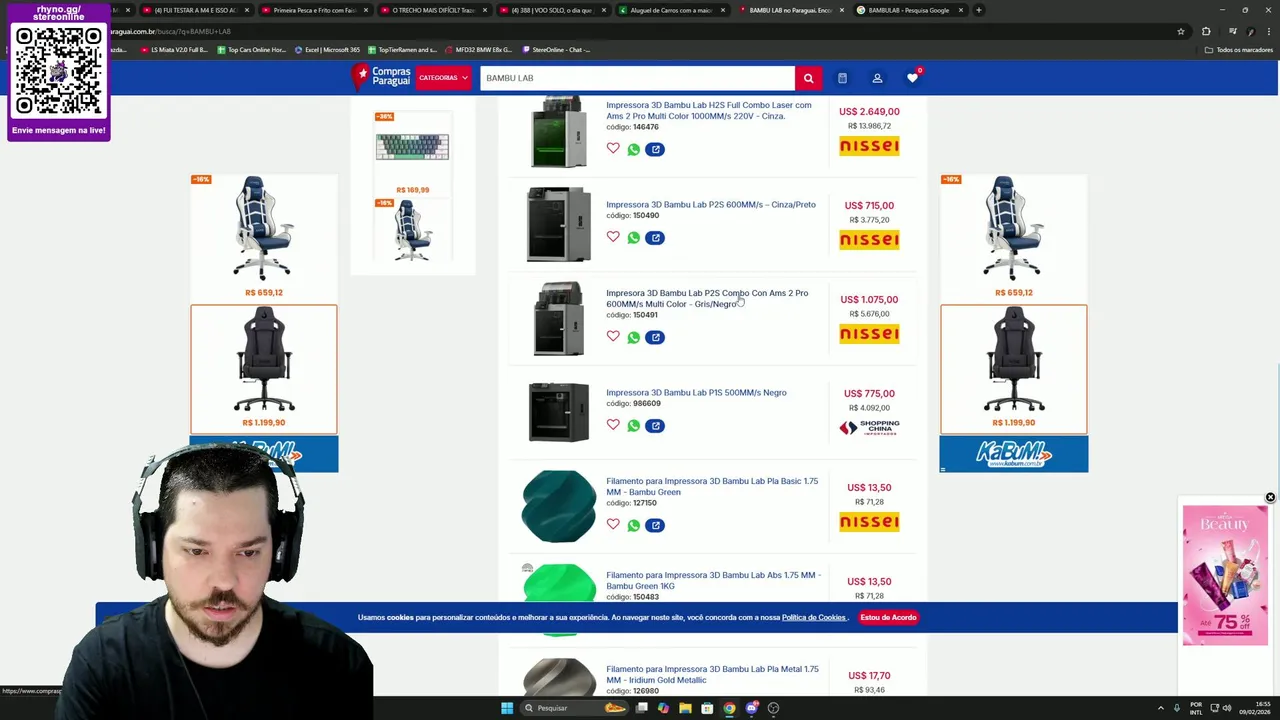Screen dimensions: 1280x720
Task: Favorite the Pla Basic Bambu Green filament
Action: point(613,524)
